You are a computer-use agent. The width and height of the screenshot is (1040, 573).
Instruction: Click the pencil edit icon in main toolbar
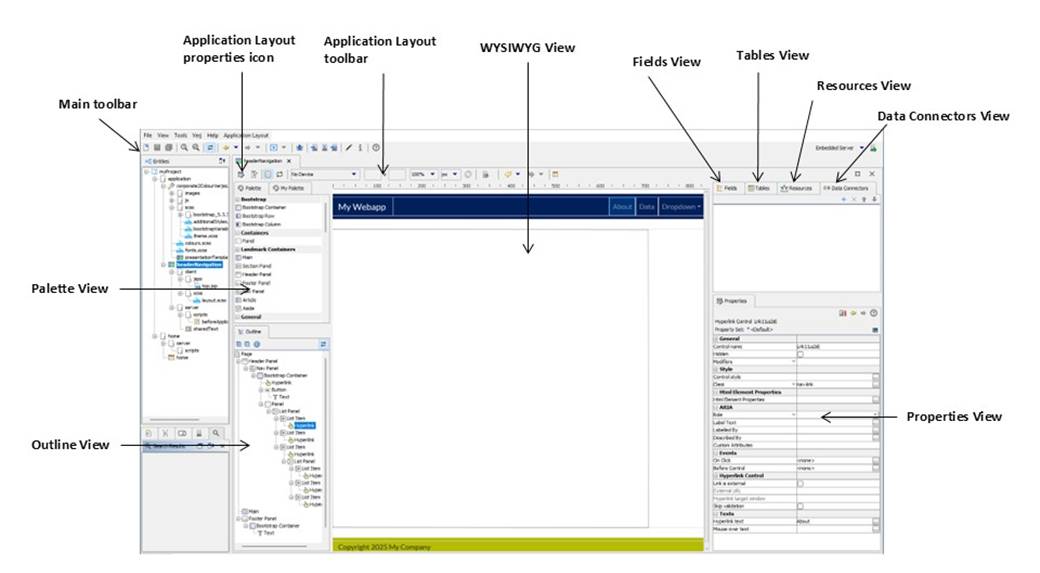[x=349, y=147]
